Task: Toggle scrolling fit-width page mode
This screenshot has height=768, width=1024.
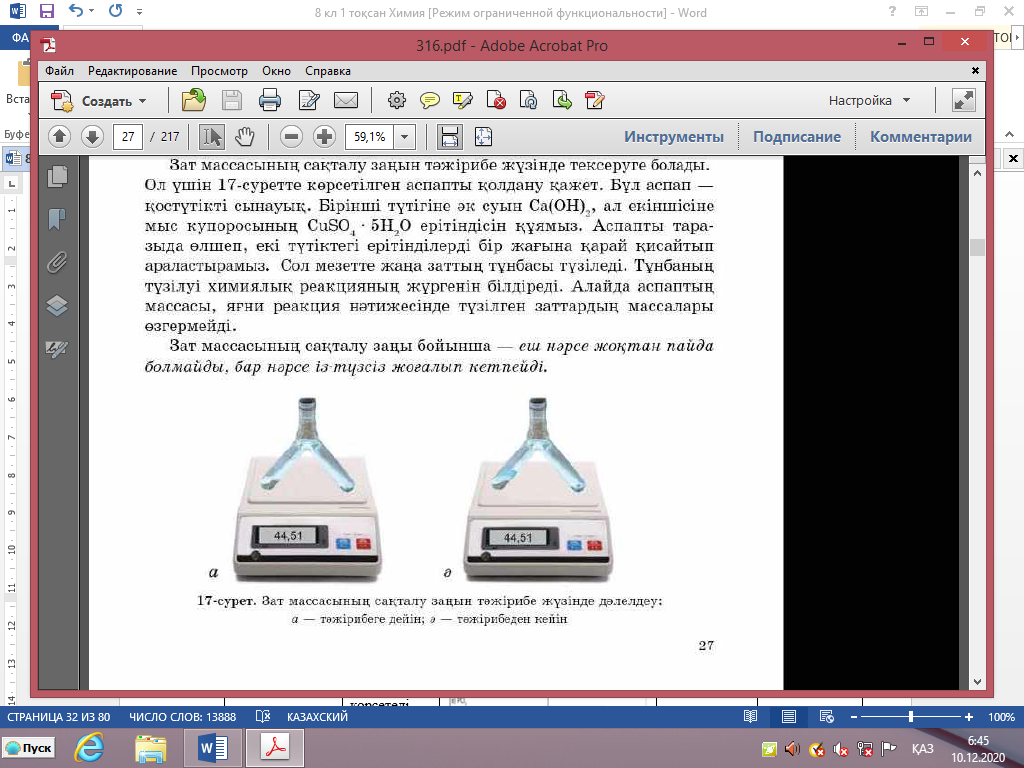Action: tap(450, 137)
